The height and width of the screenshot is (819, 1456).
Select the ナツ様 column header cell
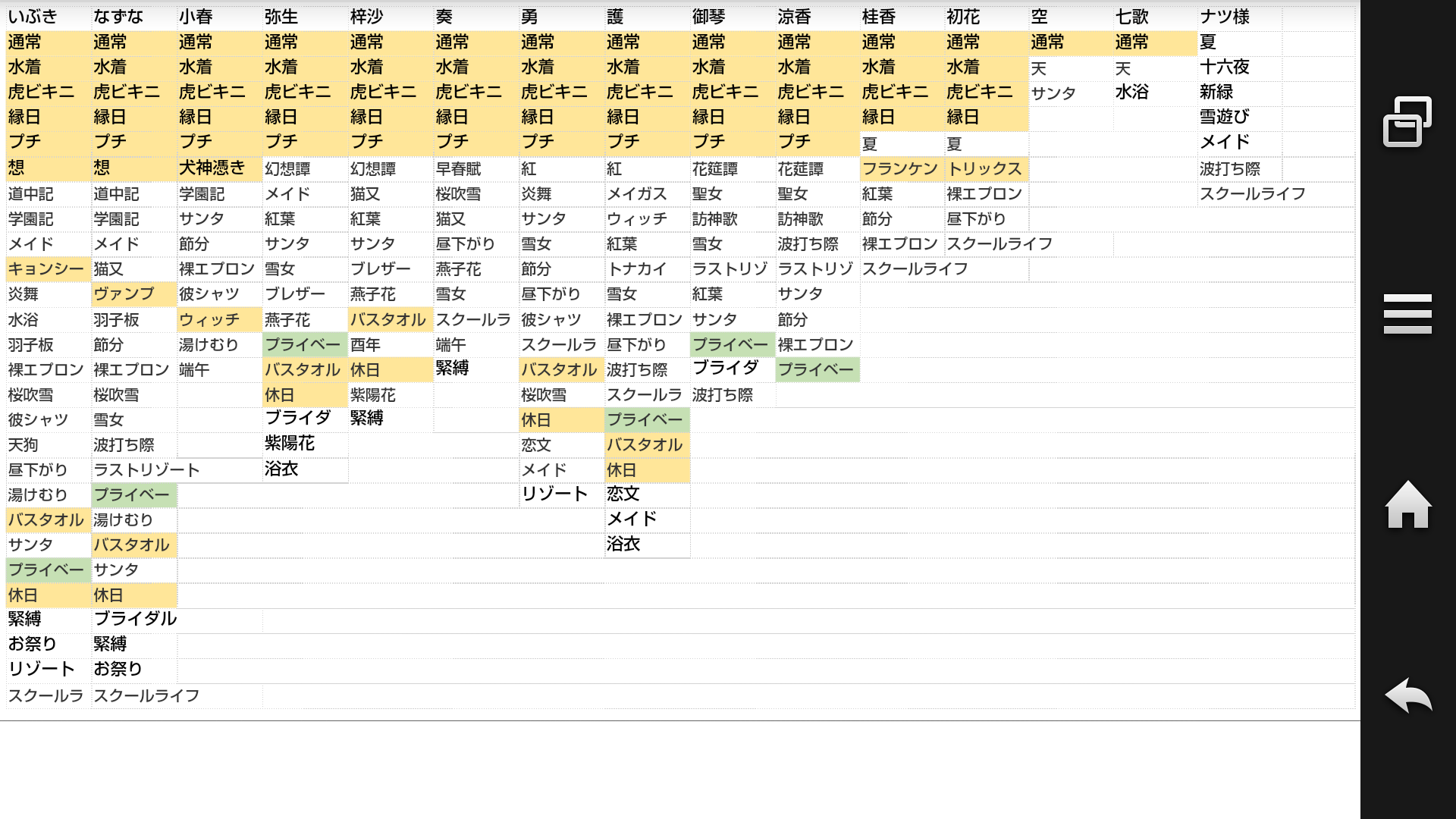tap(1225, 17)
